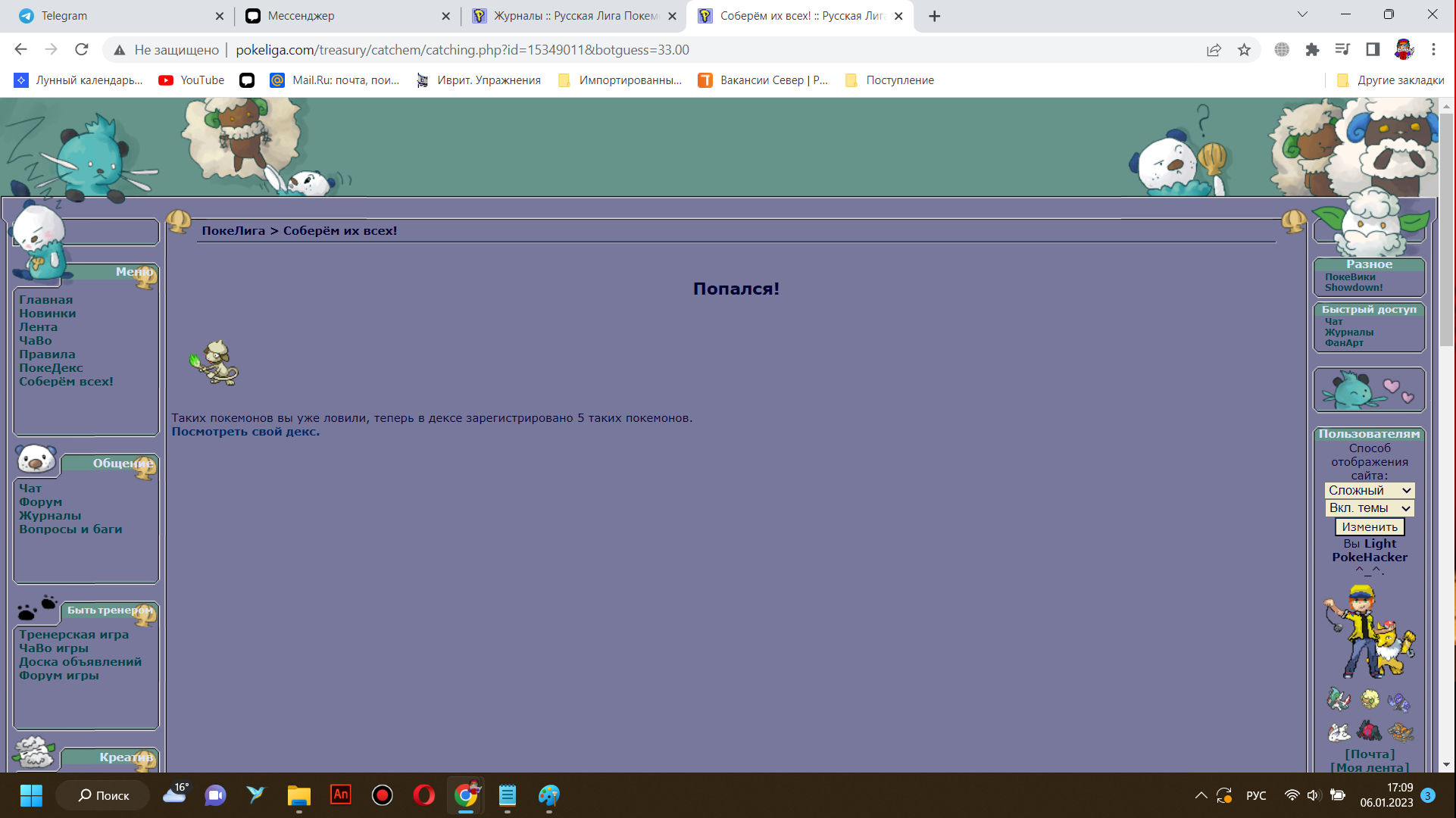The height and width of the screenshot is (818, 1456).
Task: Open Adobe Animate from taskbar
Action: coord(341,795)
